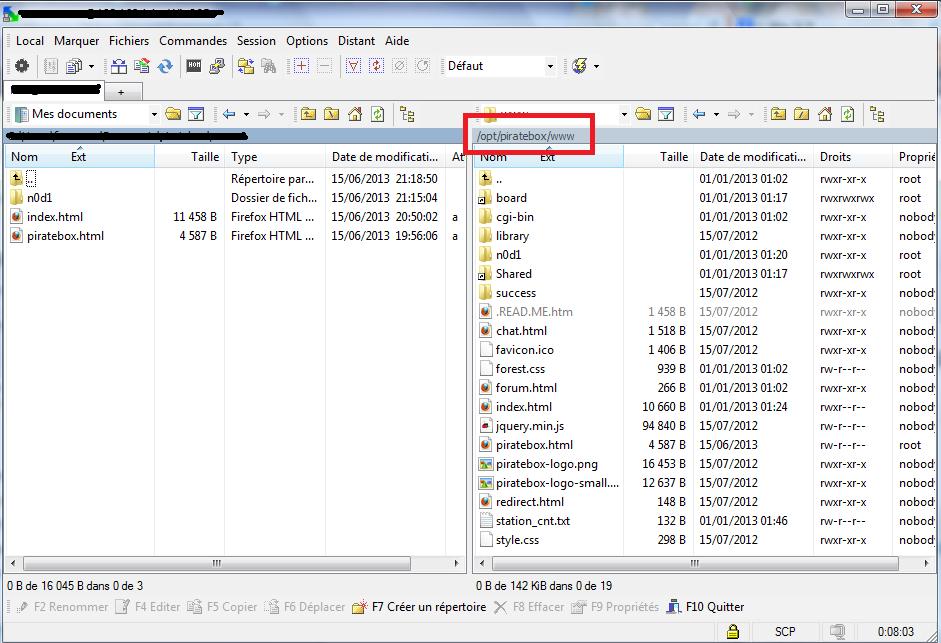Image resolution: width=941 pixels, height=643 pixels.
Task: Open the black terminal console icon
Action: click(194, 66)
